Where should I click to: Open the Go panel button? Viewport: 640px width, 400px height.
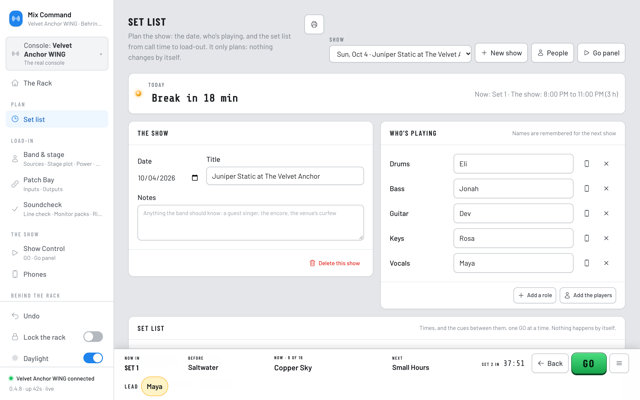coord(601,53)
